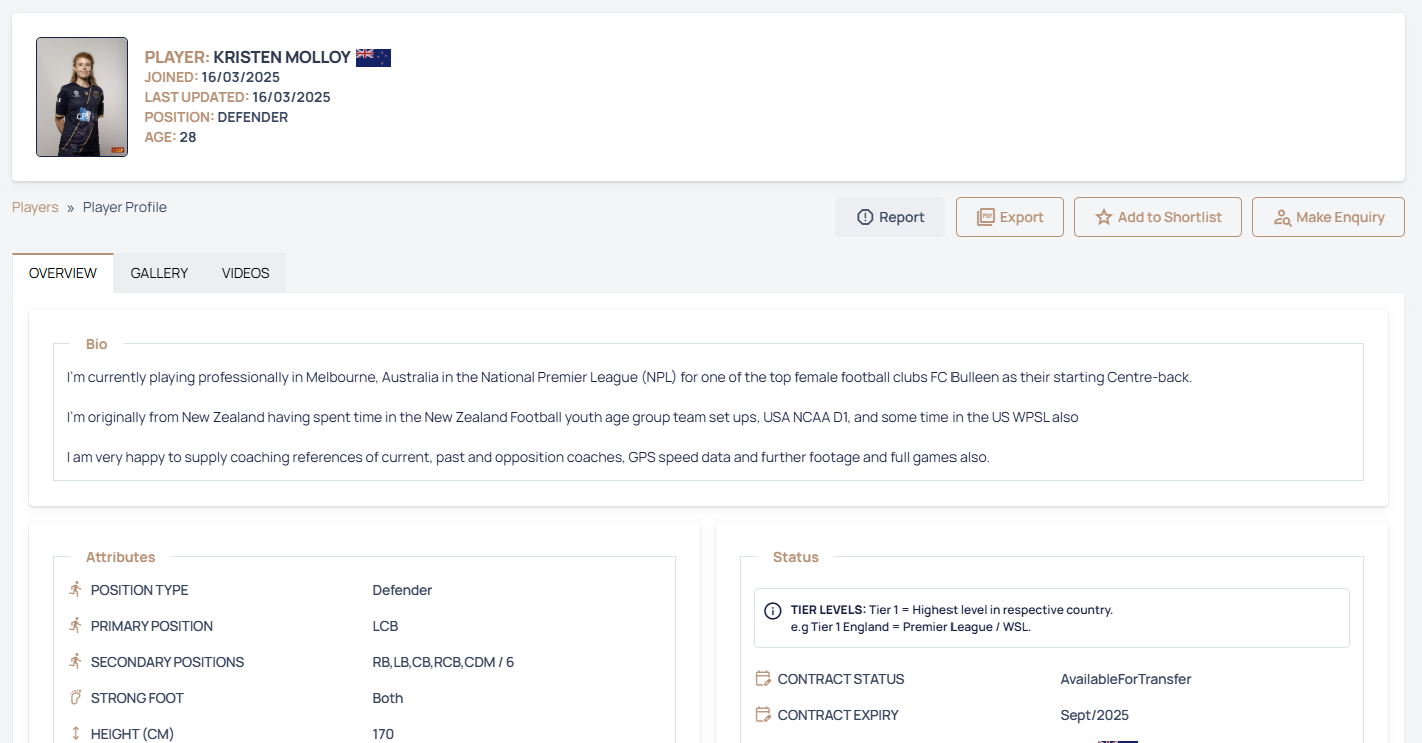Click the calendar icon beside Contract Status
The image size is (1422, 743).
pos(763,679)
